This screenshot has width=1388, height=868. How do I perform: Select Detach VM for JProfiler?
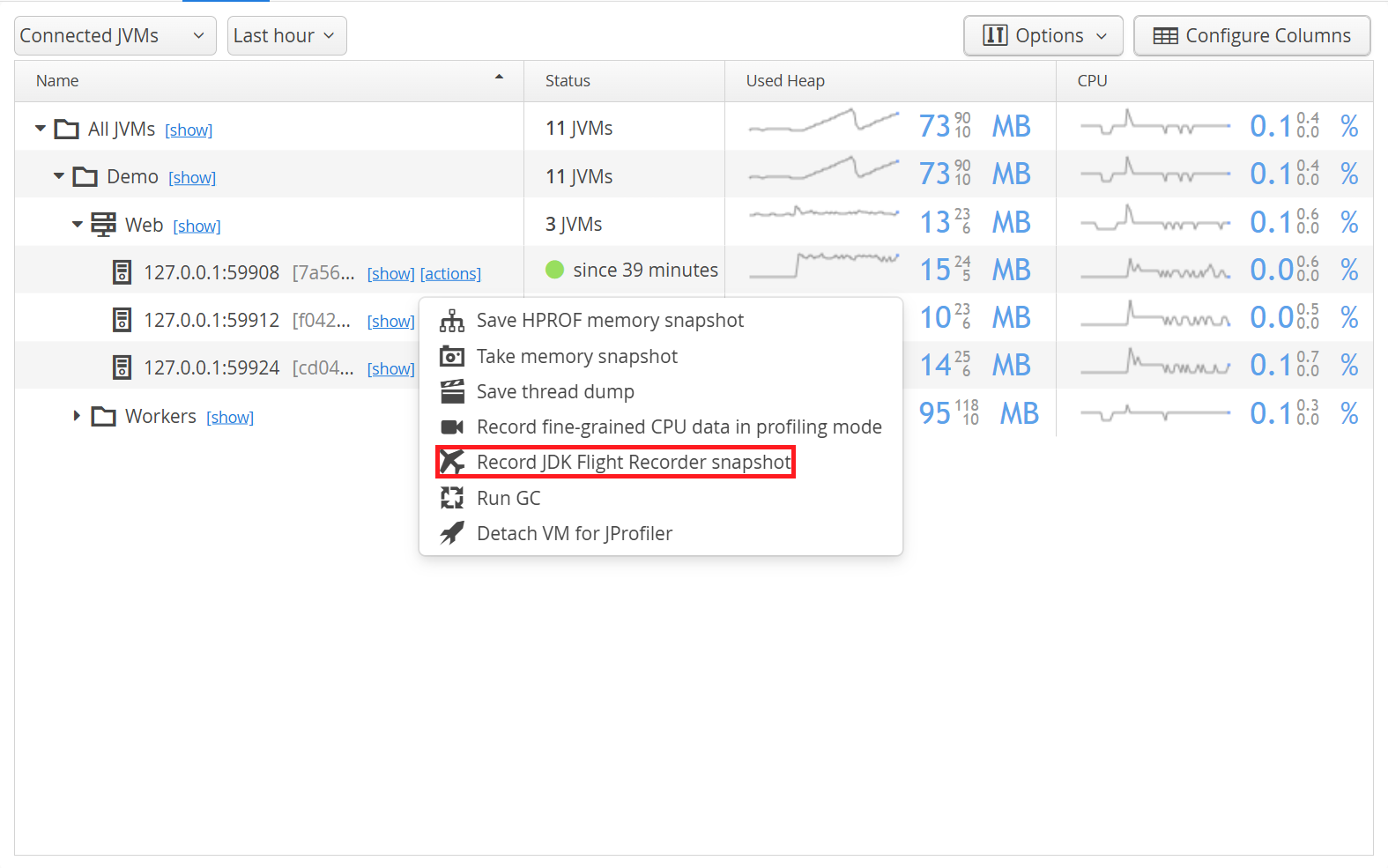(661, 533)
